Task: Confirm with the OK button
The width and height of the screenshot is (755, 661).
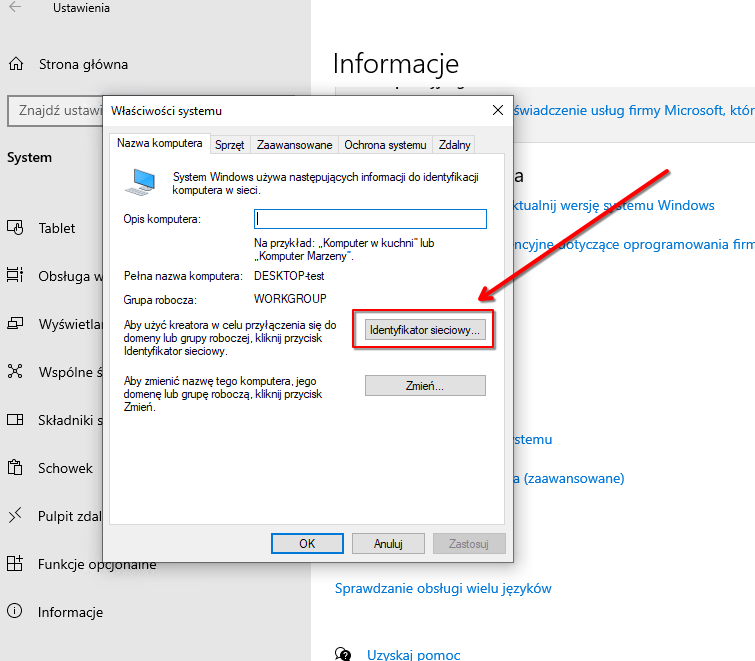Action: [x=307, y=544]
